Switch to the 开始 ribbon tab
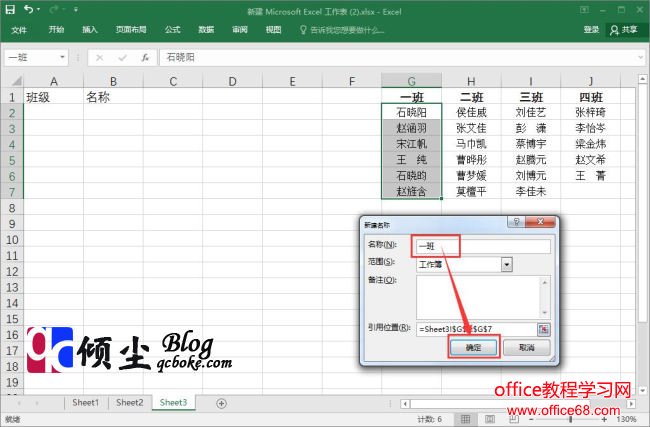The image size is (650, 427). [56, 30]
